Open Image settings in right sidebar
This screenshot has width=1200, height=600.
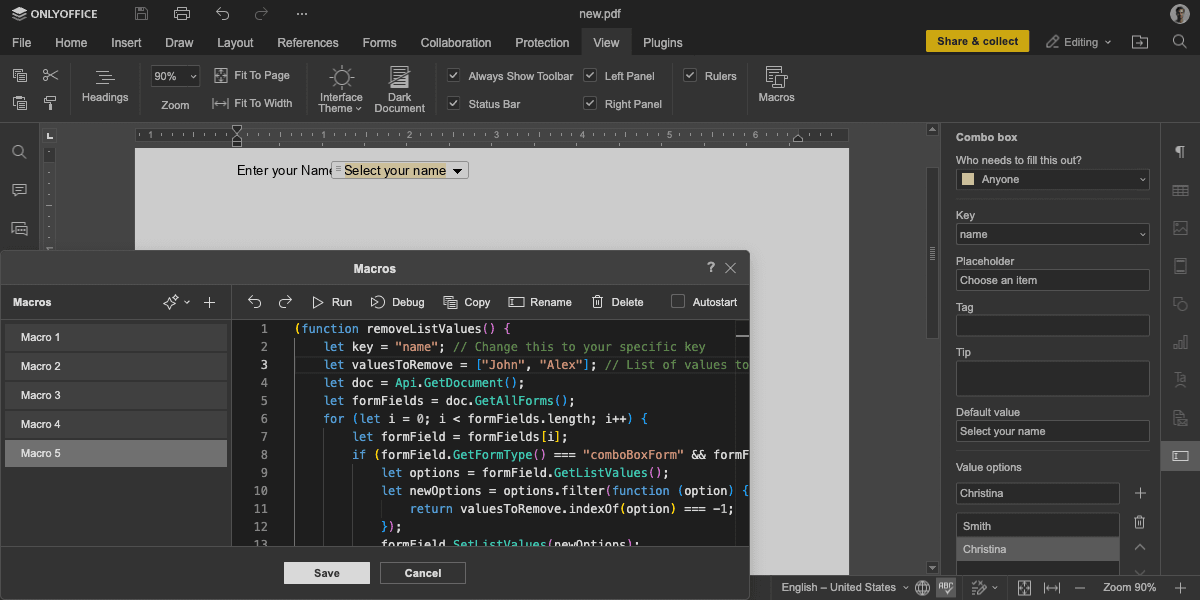point(1180,228)
